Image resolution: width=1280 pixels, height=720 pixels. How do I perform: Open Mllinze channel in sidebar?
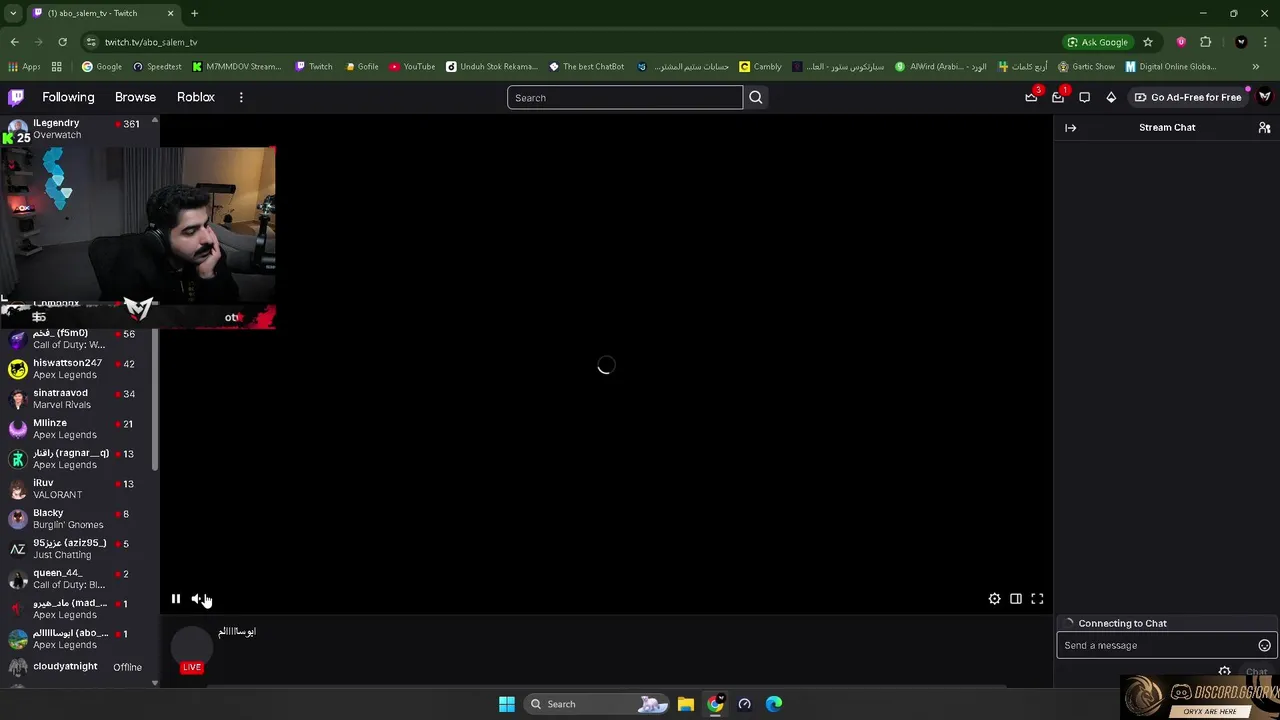point(78,429)
